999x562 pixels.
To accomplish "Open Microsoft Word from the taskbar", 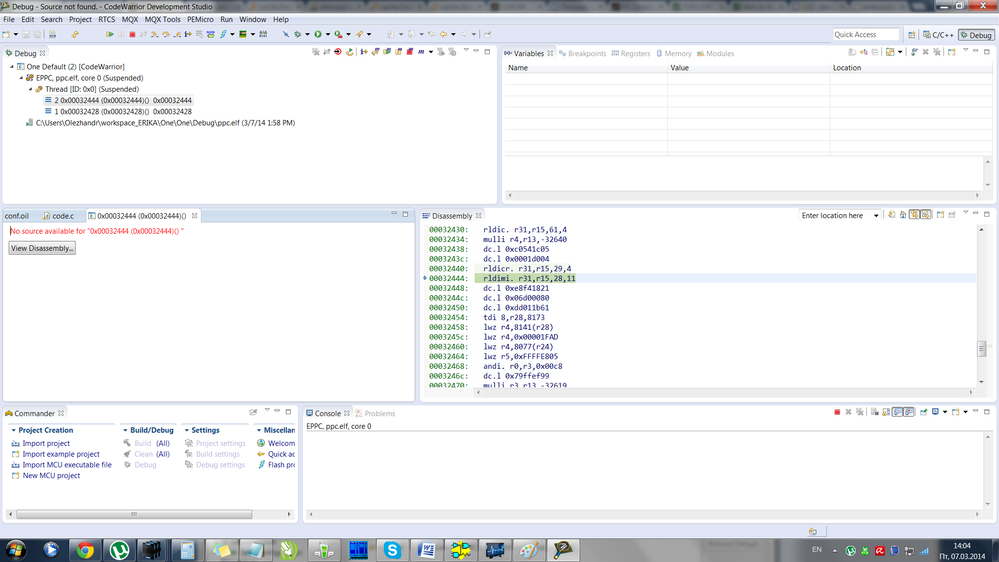I will (426, 550).
